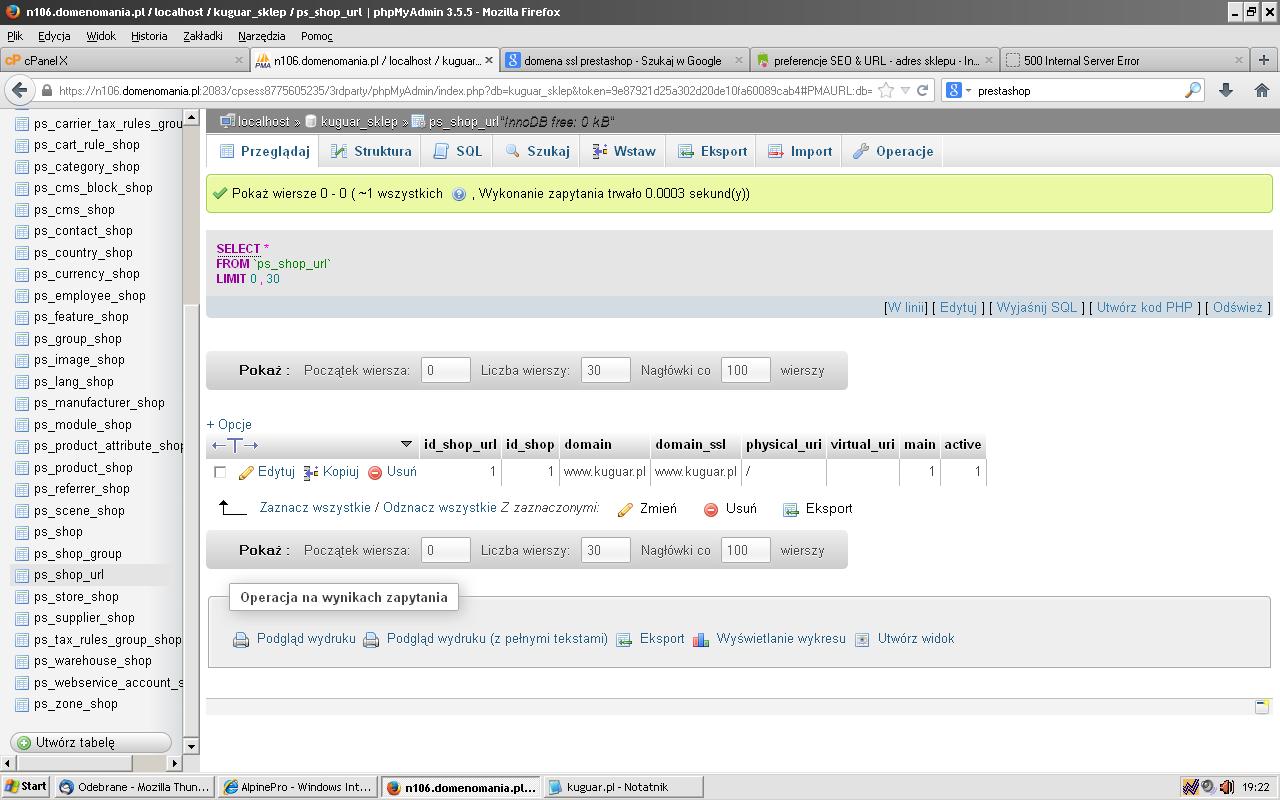1280x800 pixels.
Task: Switch to AlpinePro Internet Explorer in taskbar
Action: click(298, 787)
